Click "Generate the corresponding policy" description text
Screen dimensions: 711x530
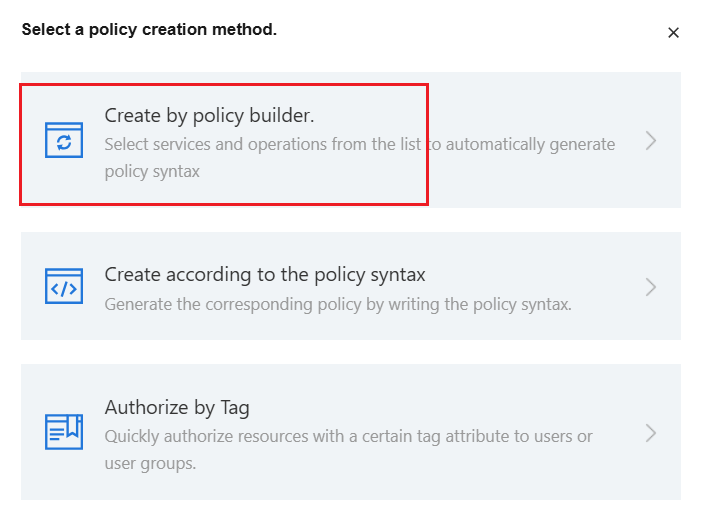(338, 304)
